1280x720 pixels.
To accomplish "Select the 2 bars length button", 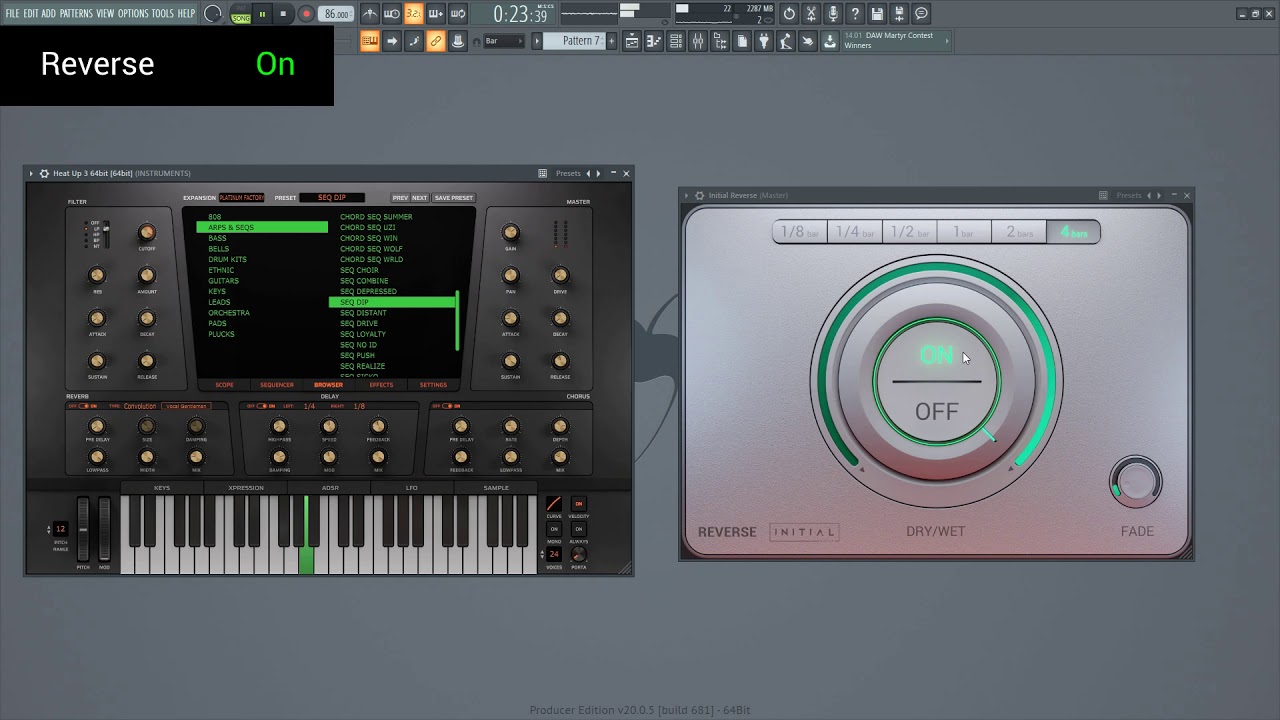I will coord(1019,232).
